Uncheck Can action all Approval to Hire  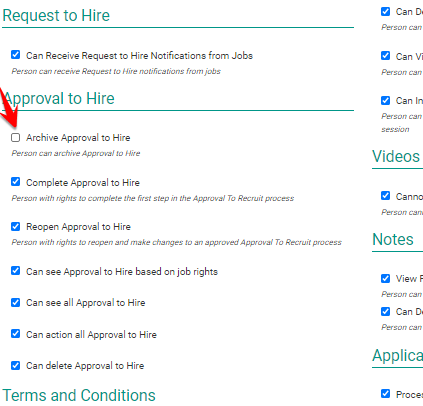pyautogui.click(x=15, y=334)
